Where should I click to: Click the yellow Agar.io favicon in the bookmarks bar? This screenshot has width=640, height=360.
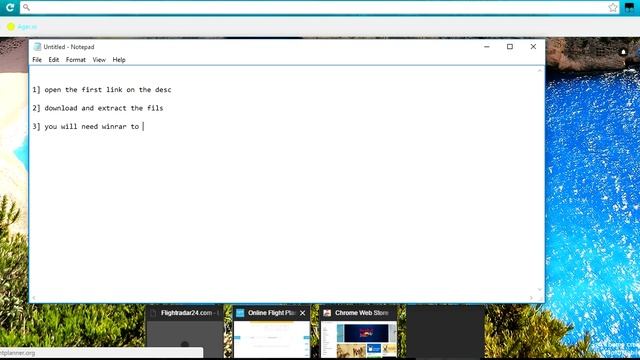tap(11, 27)
